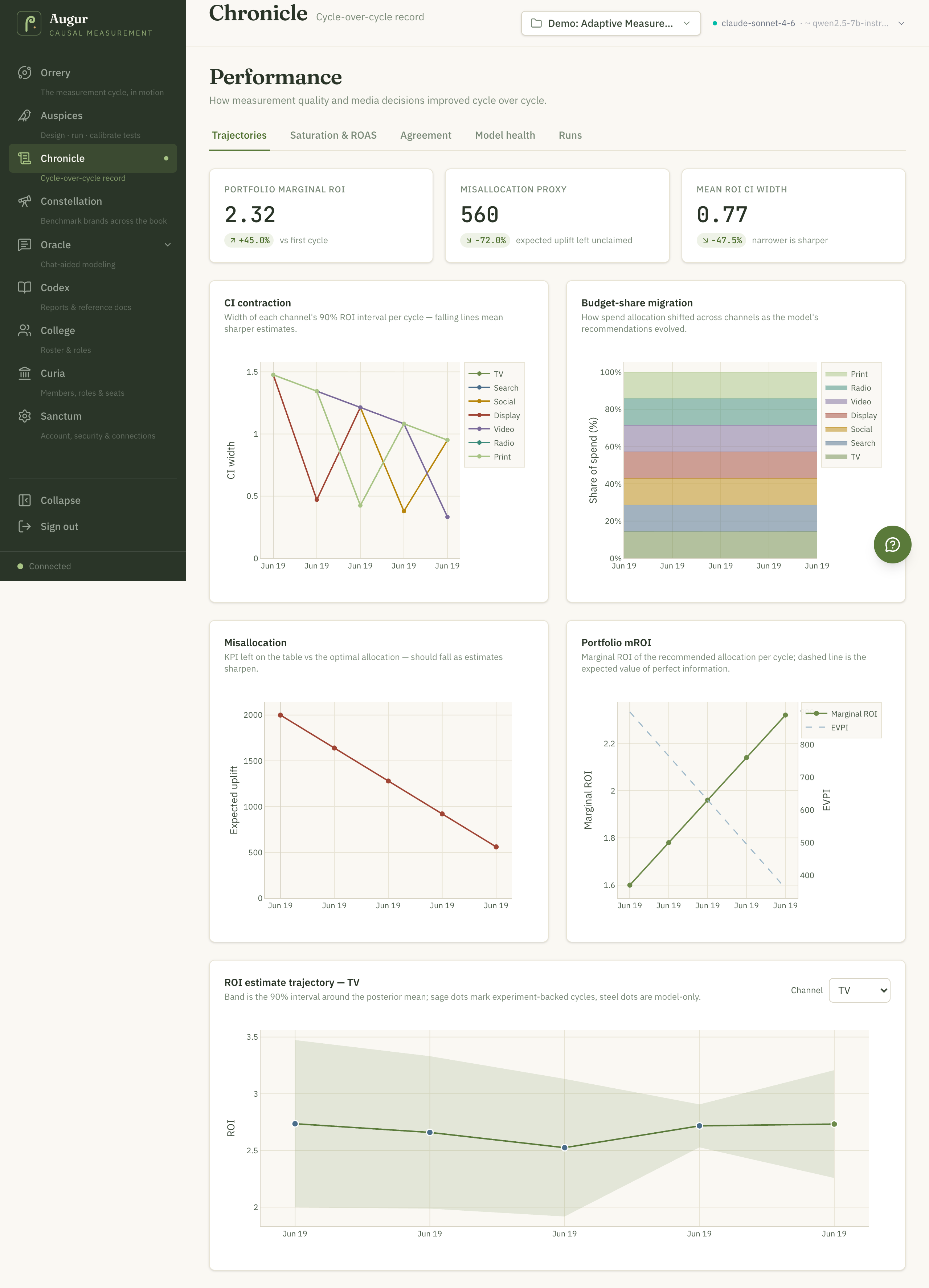The width and height of the screenshot is (929, 1288).
Task: Click the Mean ROI CI Width card
Action: pyautogui.click(x=793, y=216)
